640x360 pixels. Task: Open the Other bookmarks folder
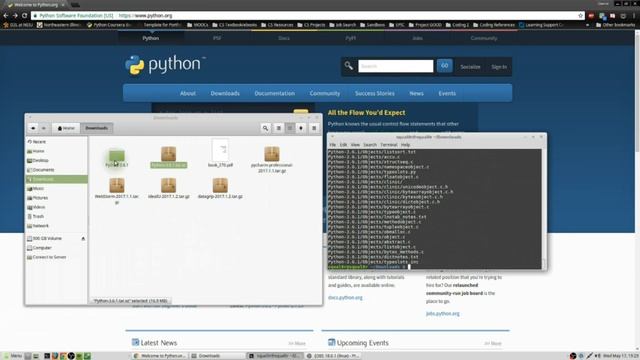click(x=615, y=25)
